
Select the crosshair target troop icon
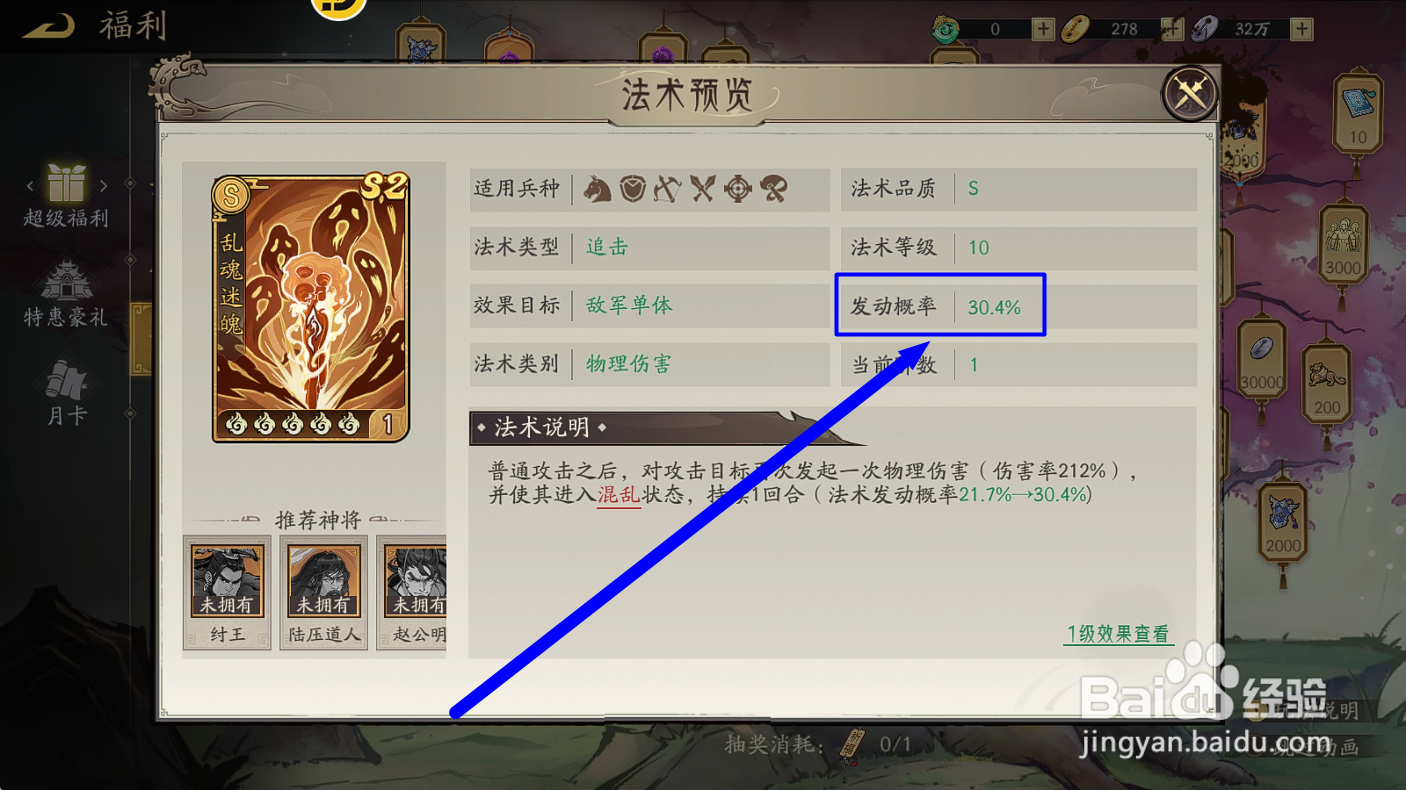[738, 188]
